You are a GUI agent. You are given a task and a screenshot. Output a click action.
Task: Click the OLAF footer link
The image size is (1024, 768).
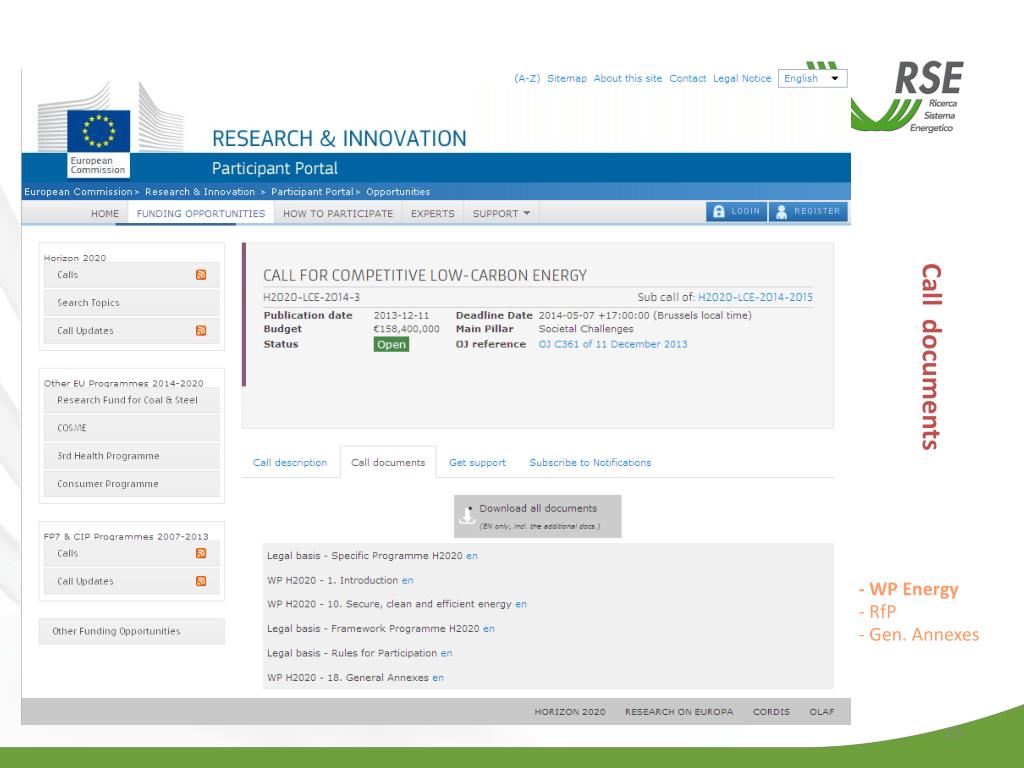[822, 712]
